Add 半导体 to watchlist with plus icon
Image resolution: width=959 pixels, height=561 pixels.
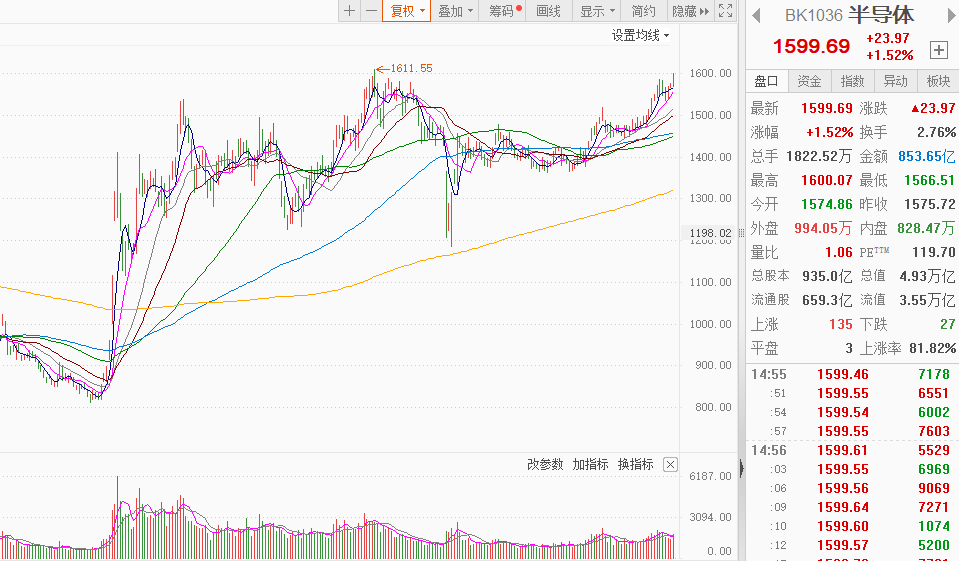click(x=938, y=50)
